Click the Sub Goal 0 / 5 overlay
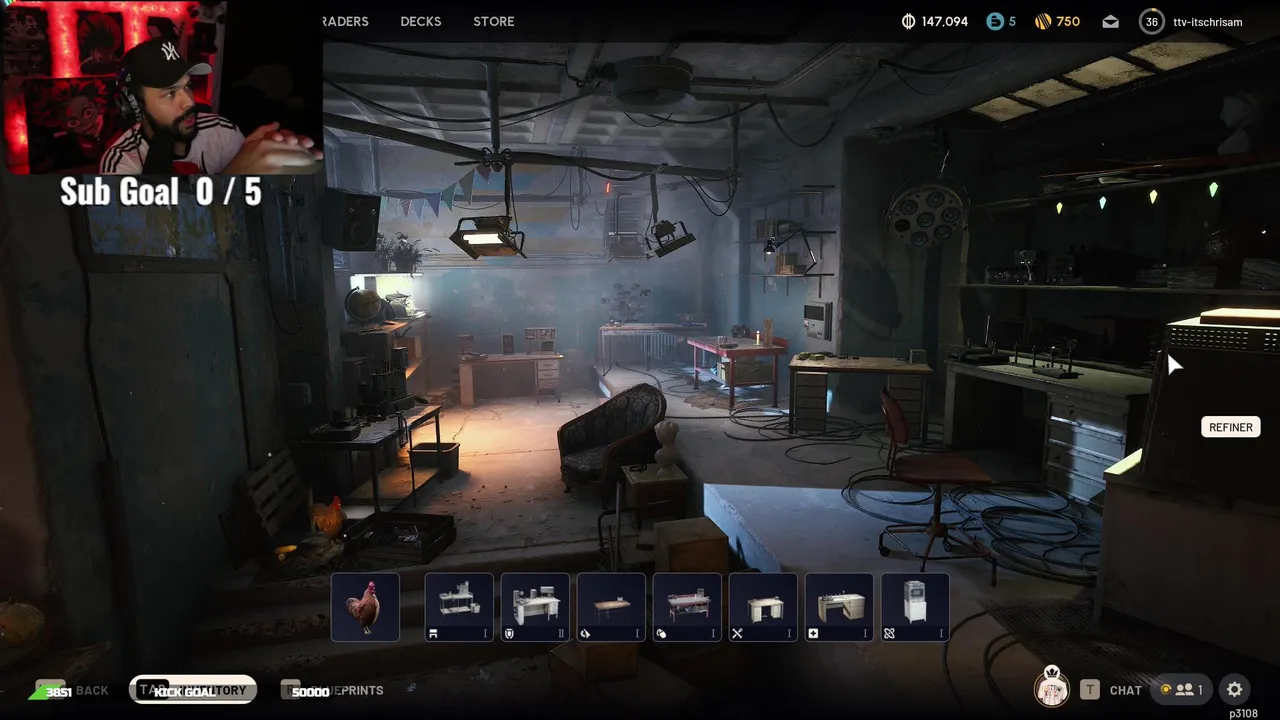 click(x=160, y=191)
